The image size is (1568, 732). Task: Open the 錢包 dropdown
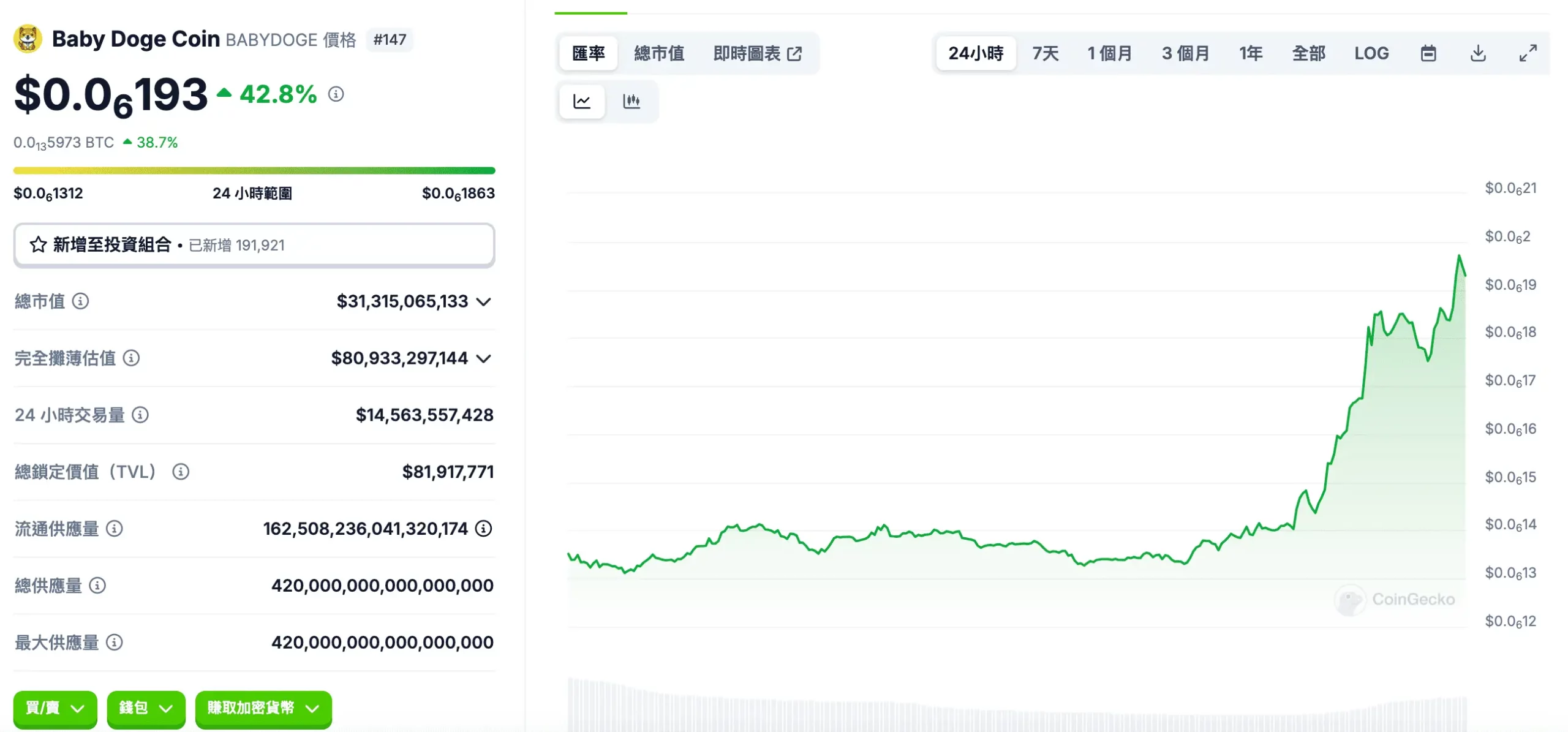point(146,709)
